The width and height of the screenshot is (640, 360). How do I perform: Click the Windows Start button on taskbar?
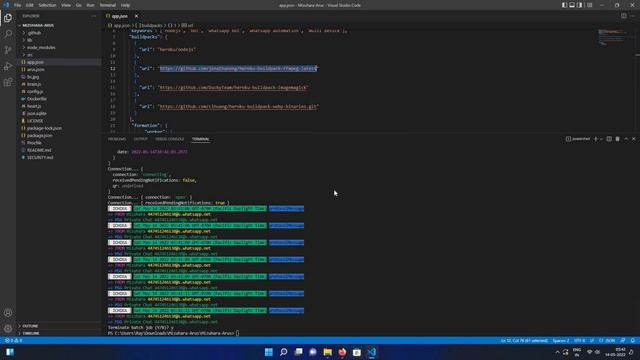[x=269, y=352]
